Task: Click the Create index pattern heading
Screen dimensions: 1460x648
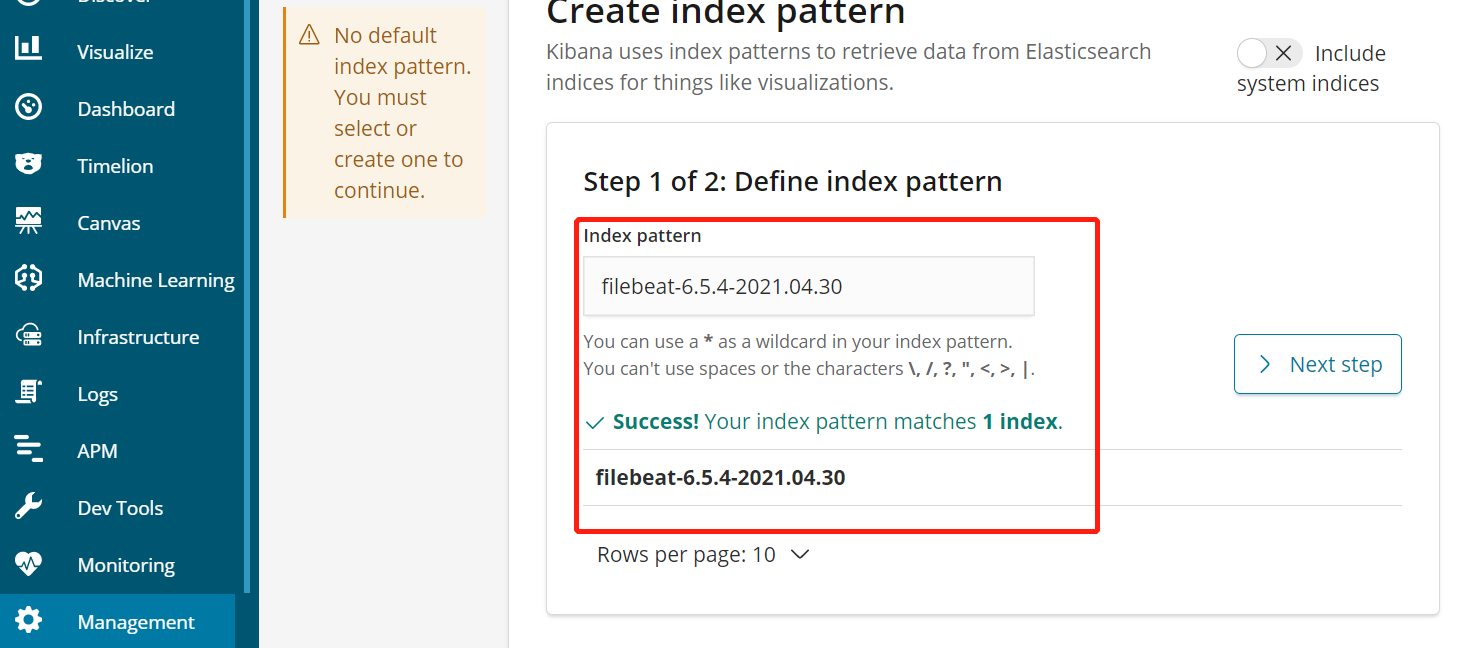Action: pyautogui.click(x=726, y=13)
